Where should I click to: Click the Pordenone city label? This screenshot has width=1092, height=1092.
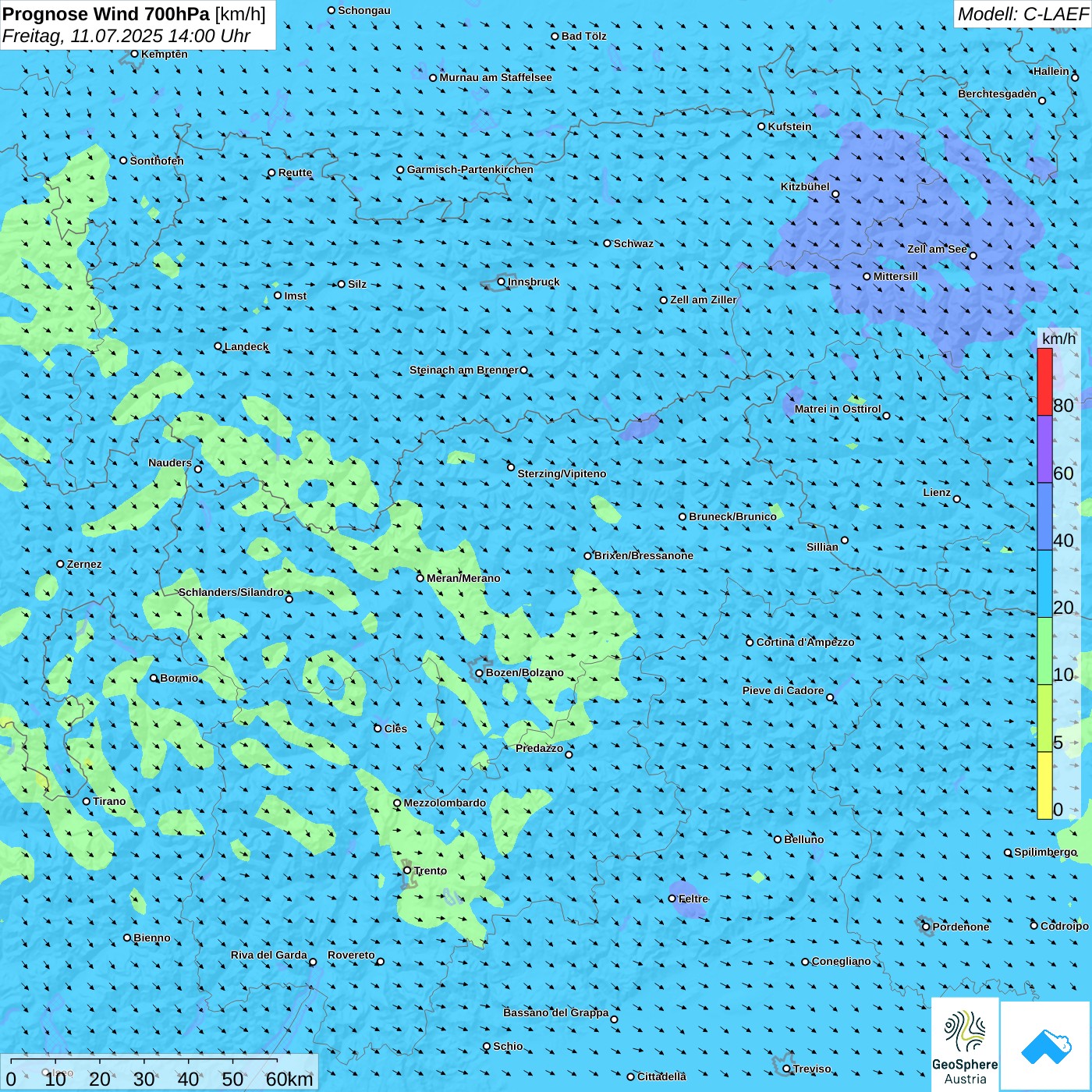click(961, 927)
